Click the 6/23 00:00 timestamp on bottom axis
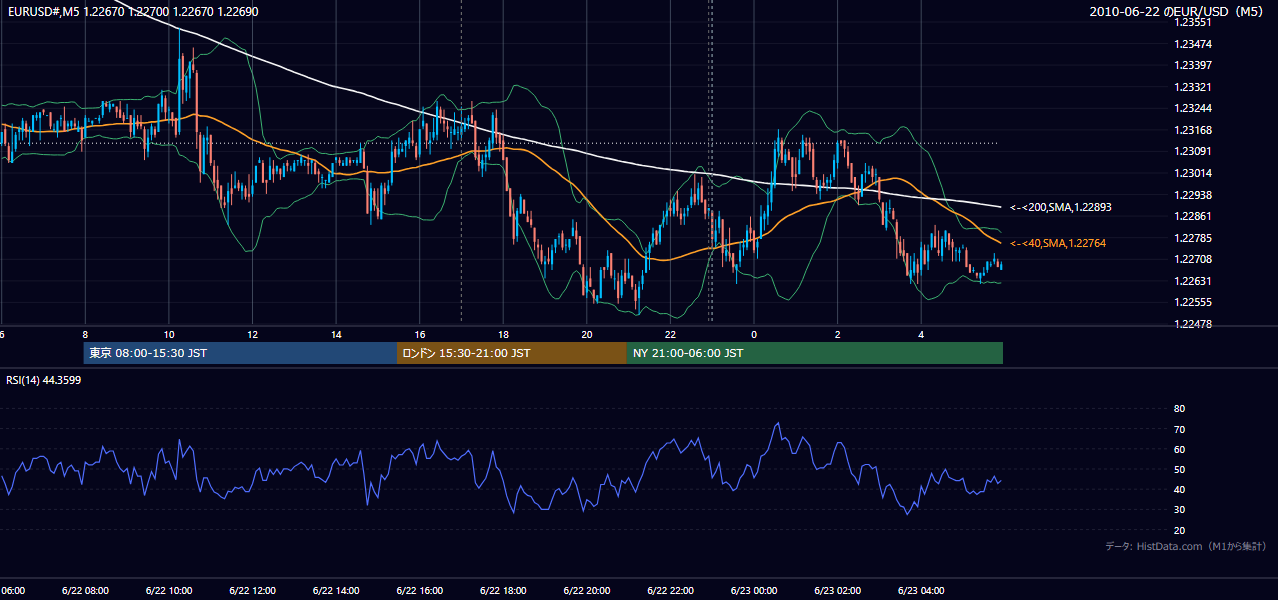1278x600 pixels. click(754, 591)
